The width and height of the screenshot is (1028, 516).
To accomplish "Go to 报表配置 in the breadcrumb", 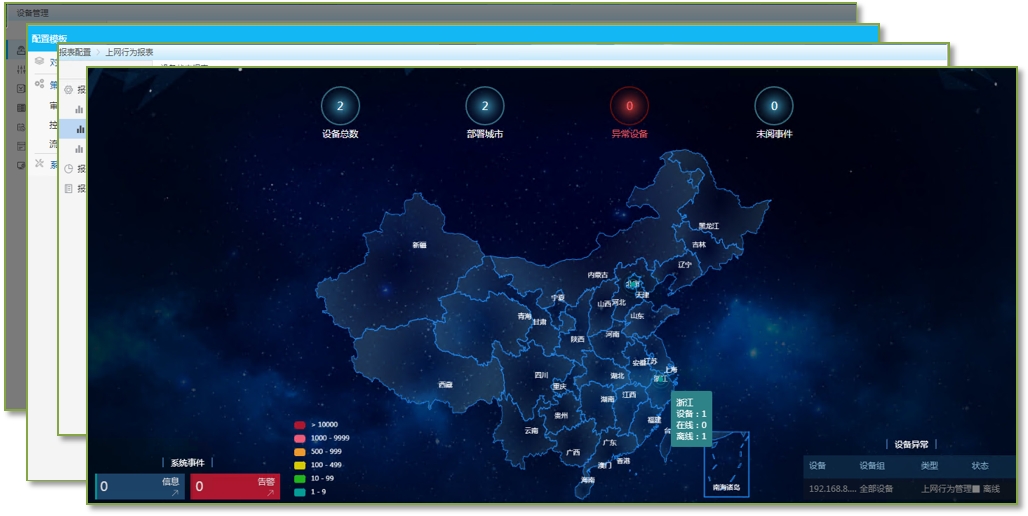I will tap(75, 52).
